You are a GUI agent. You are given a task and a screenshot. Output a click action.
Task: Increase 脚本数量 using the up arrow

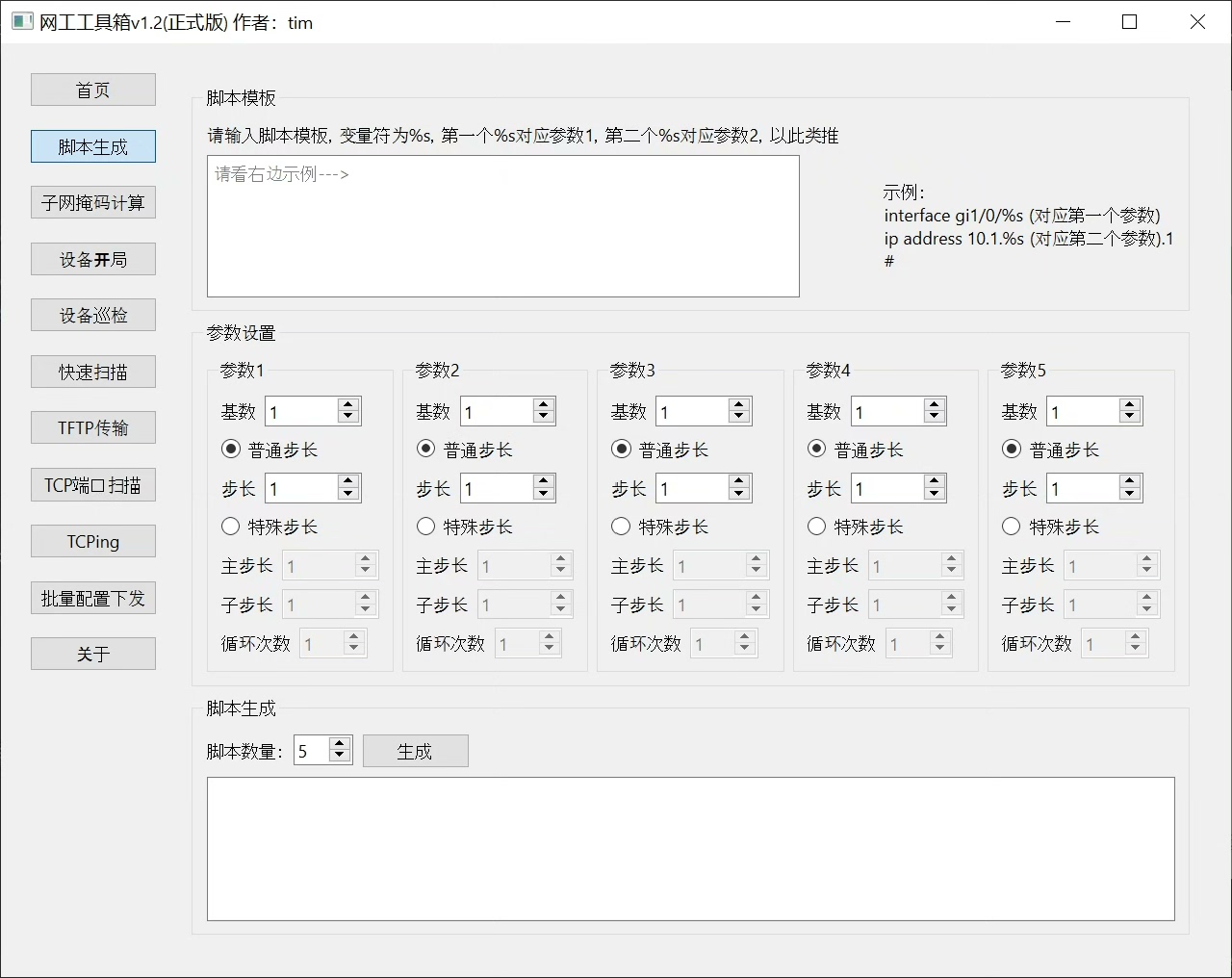(340, 744)
